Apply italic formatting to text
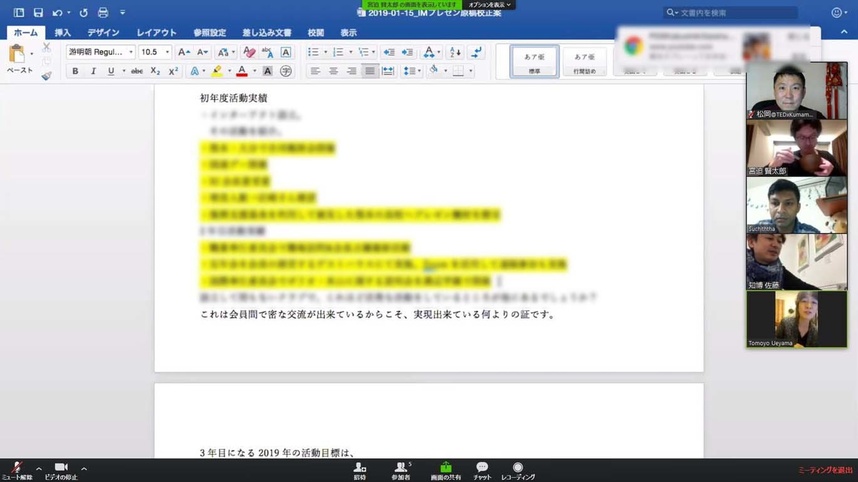858x482 pixels. click(93, 71)
